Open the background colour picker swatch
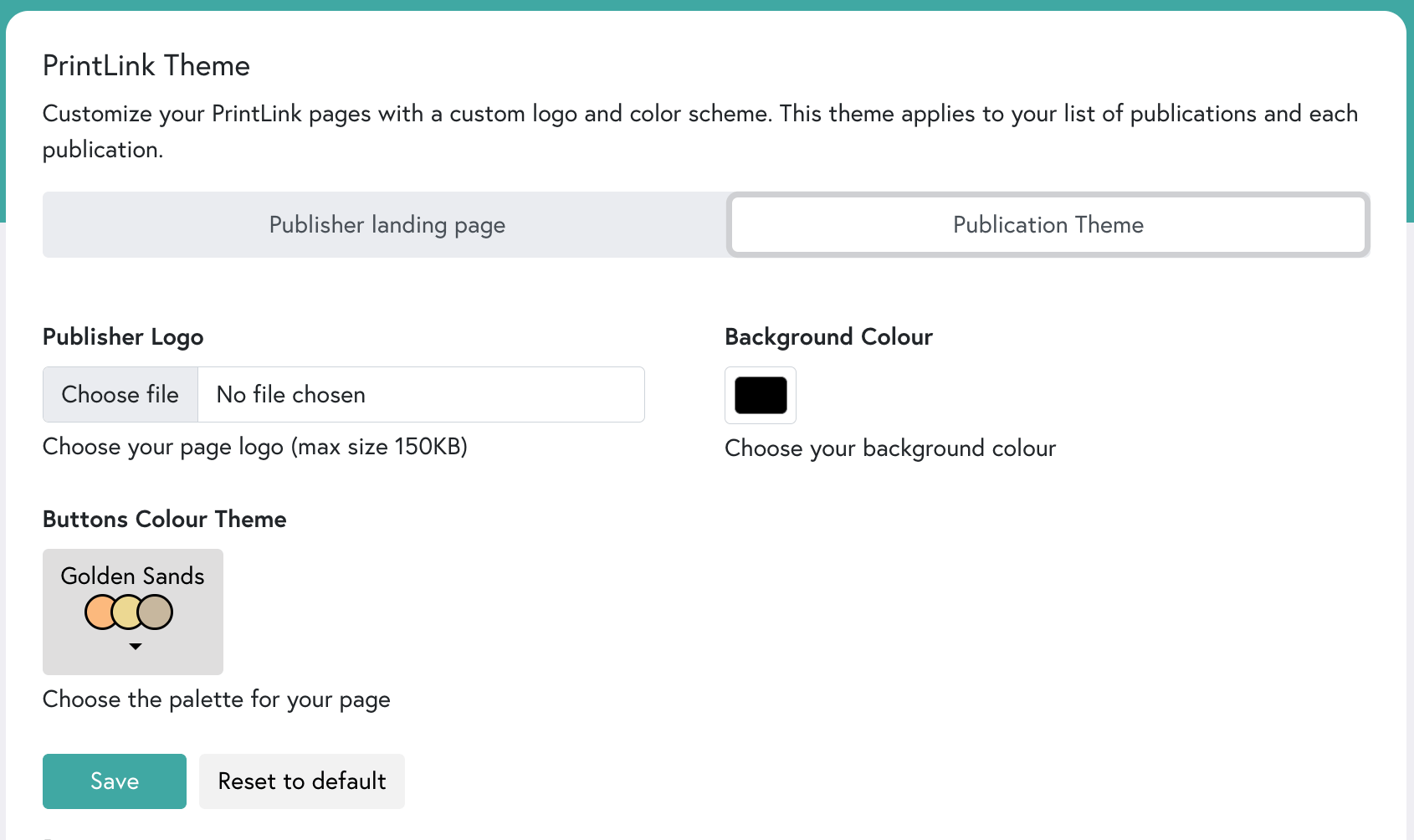 pyautogui.click(x=760, y=395)
